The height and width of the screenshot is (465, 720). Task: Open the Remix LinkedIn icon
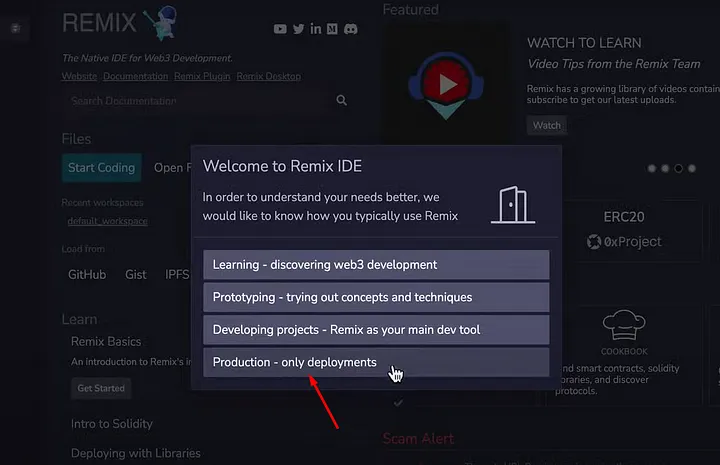point(315,29)
